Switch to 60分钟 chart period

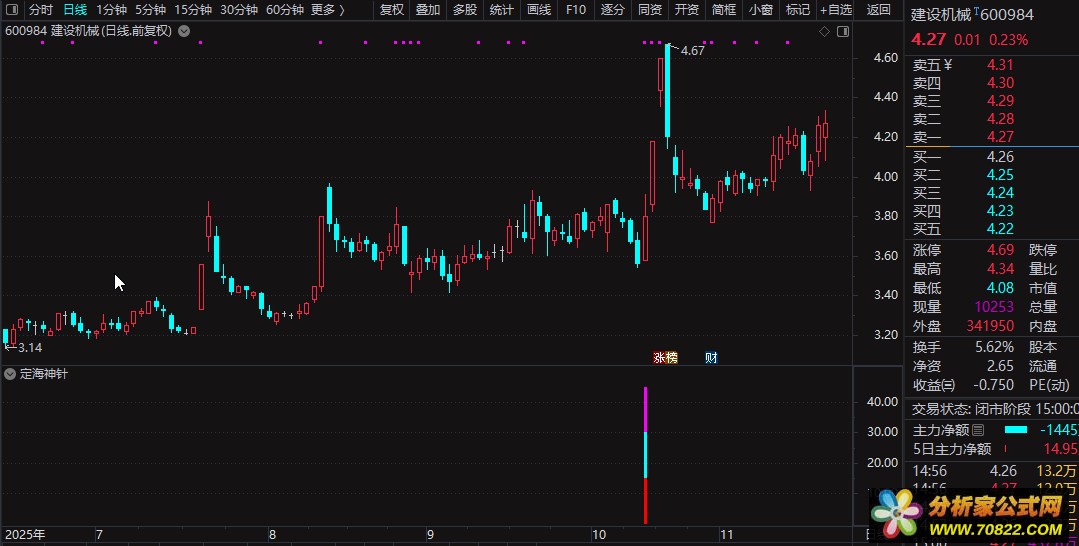pos(285,10)
